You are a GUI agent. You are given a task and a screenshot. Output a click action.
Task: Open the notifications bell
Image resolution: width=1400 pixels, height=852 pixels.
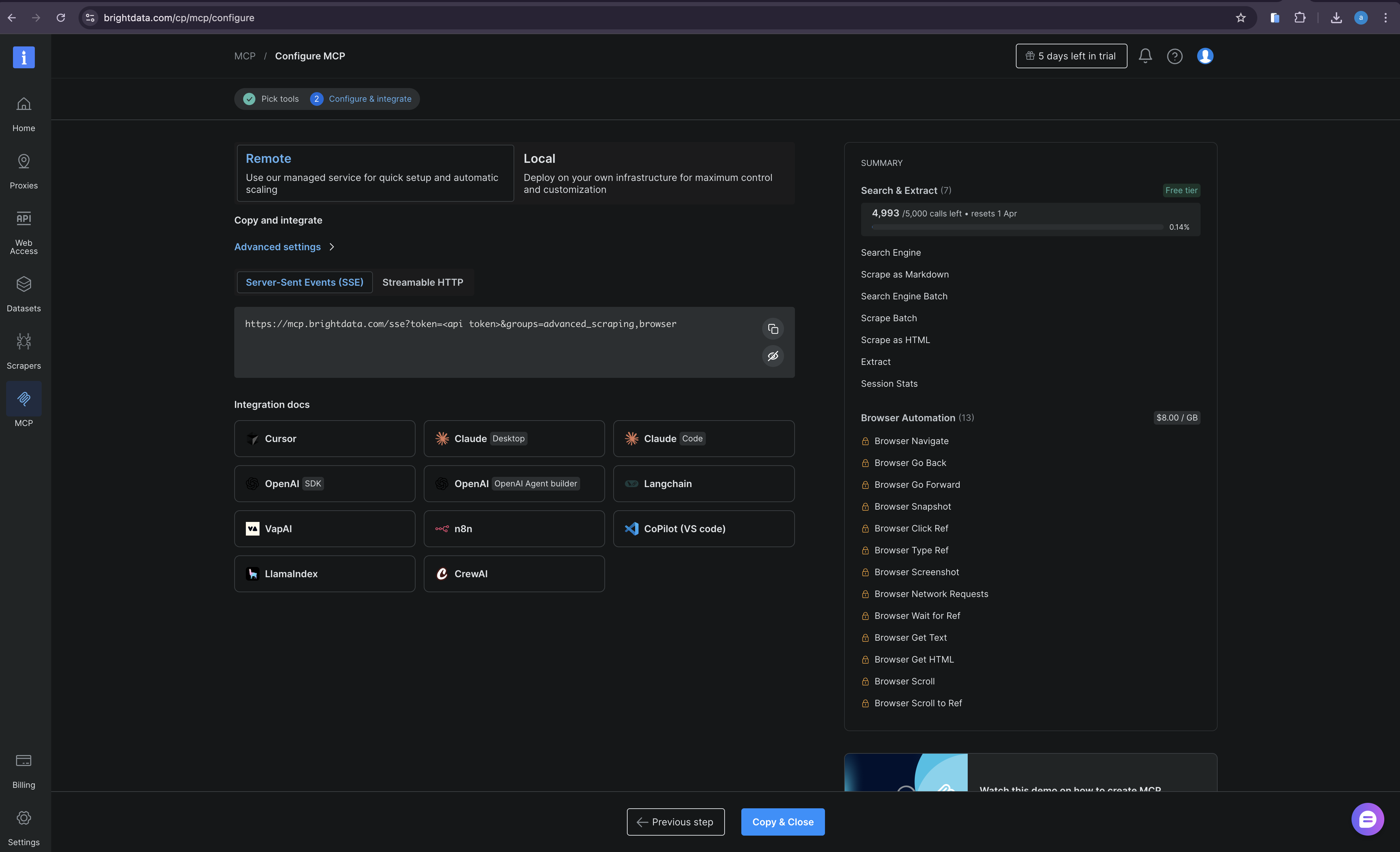[1145, 56]
